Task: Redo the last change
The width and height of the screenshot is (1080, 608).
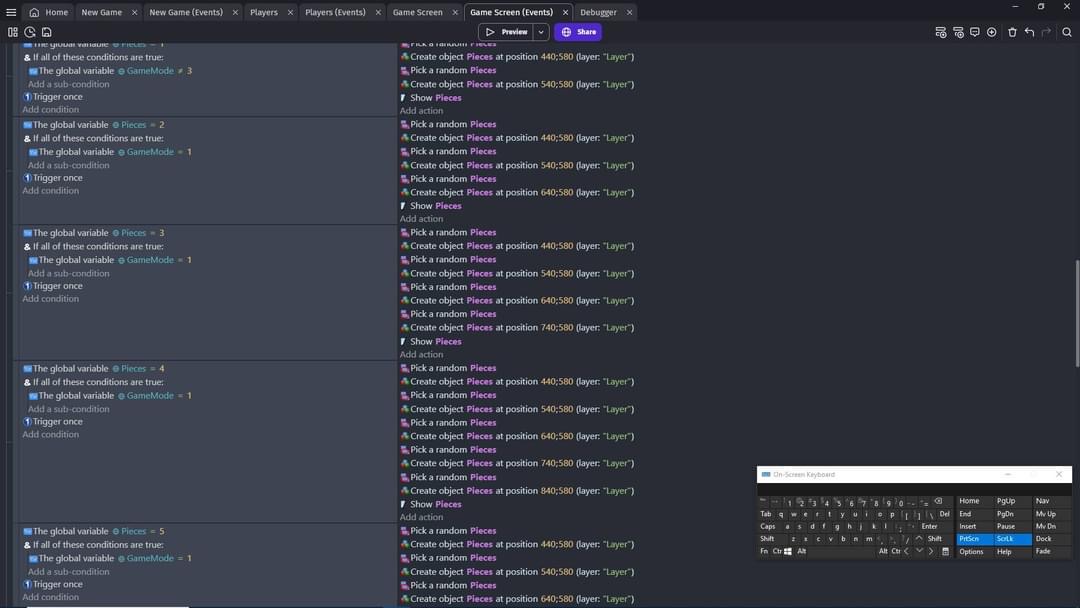Action: point(1046,31)
